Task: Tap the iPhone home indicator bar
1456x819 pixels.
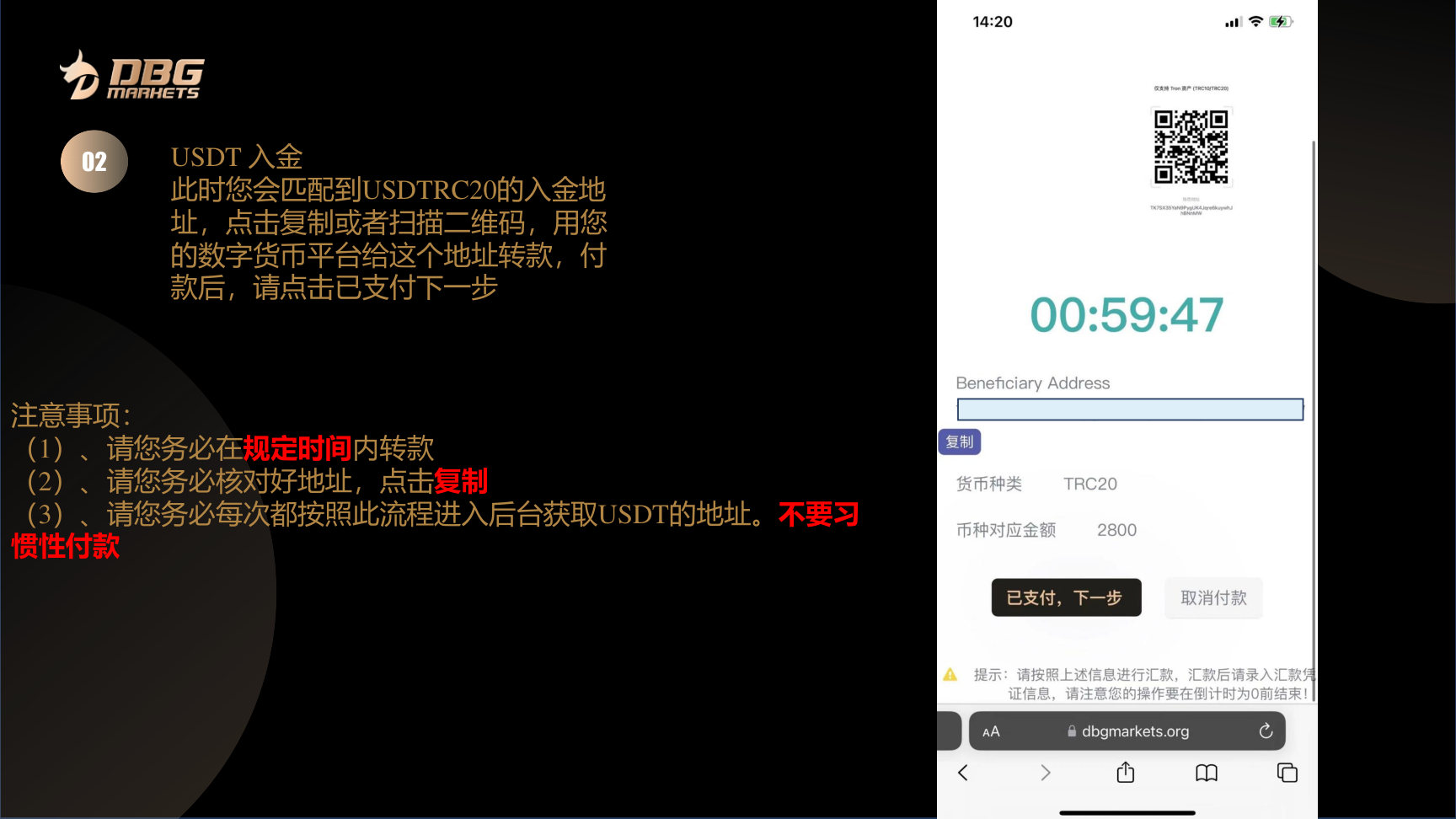Action: [x=1127, y=813]
